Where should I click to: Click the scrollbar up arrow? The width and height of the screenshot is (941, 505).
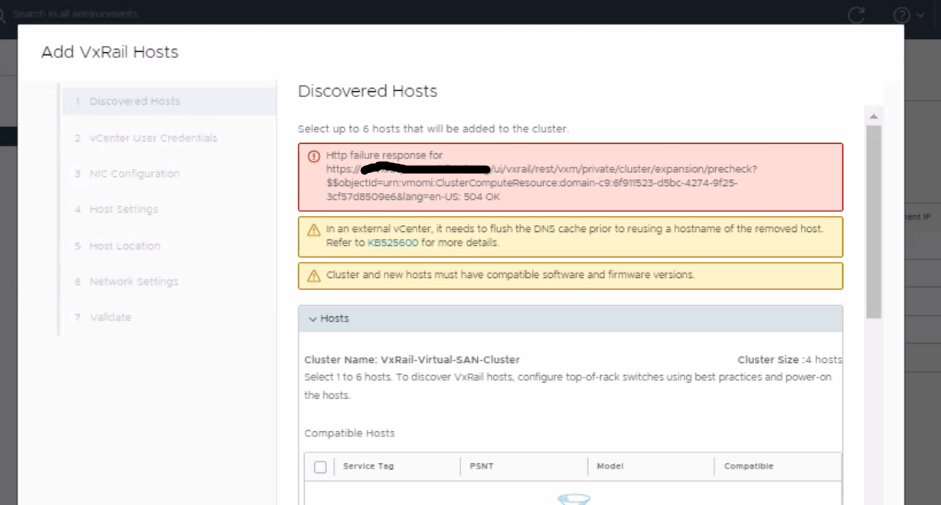tap(873, 115)
